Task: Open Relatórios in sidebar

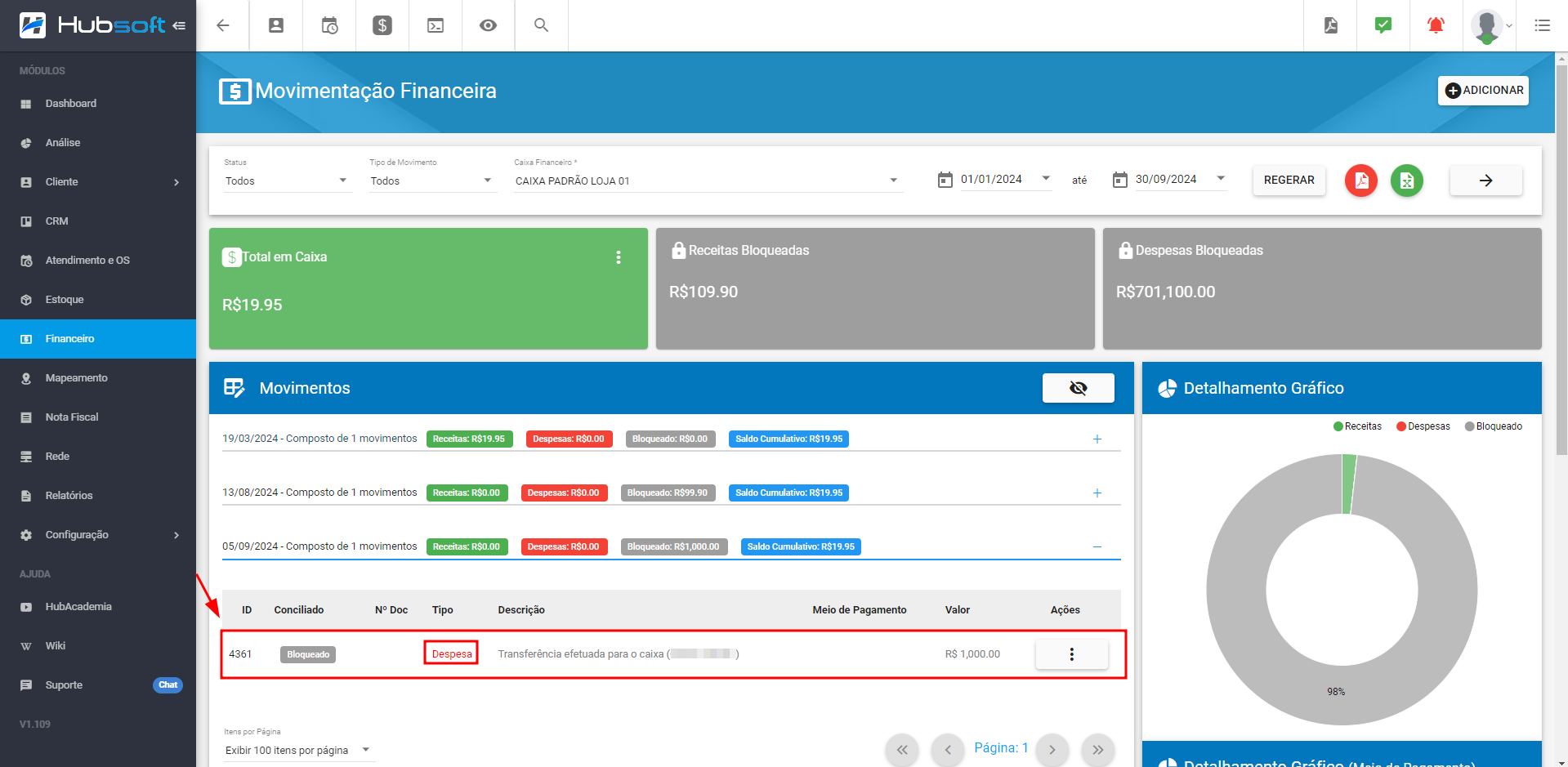Action: 98,496
